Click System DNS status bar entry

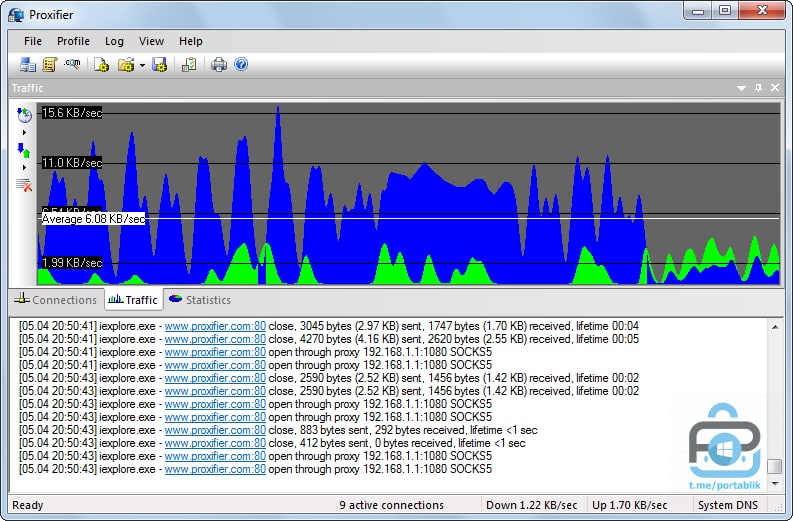pyautogui.click(x=728, y=505)
